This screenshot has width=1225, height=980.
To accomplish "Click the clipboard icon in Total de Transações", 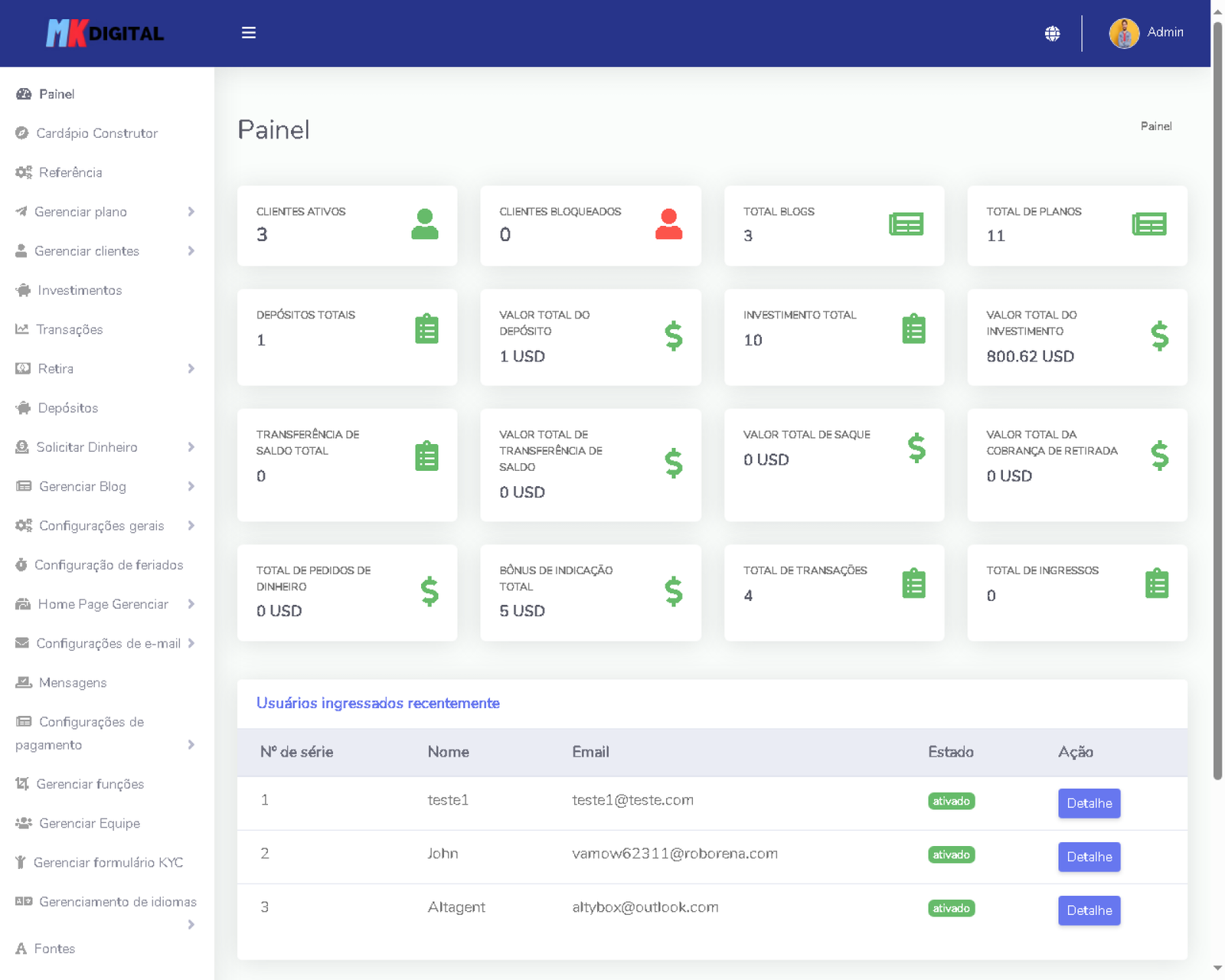I will pos(913,584).
